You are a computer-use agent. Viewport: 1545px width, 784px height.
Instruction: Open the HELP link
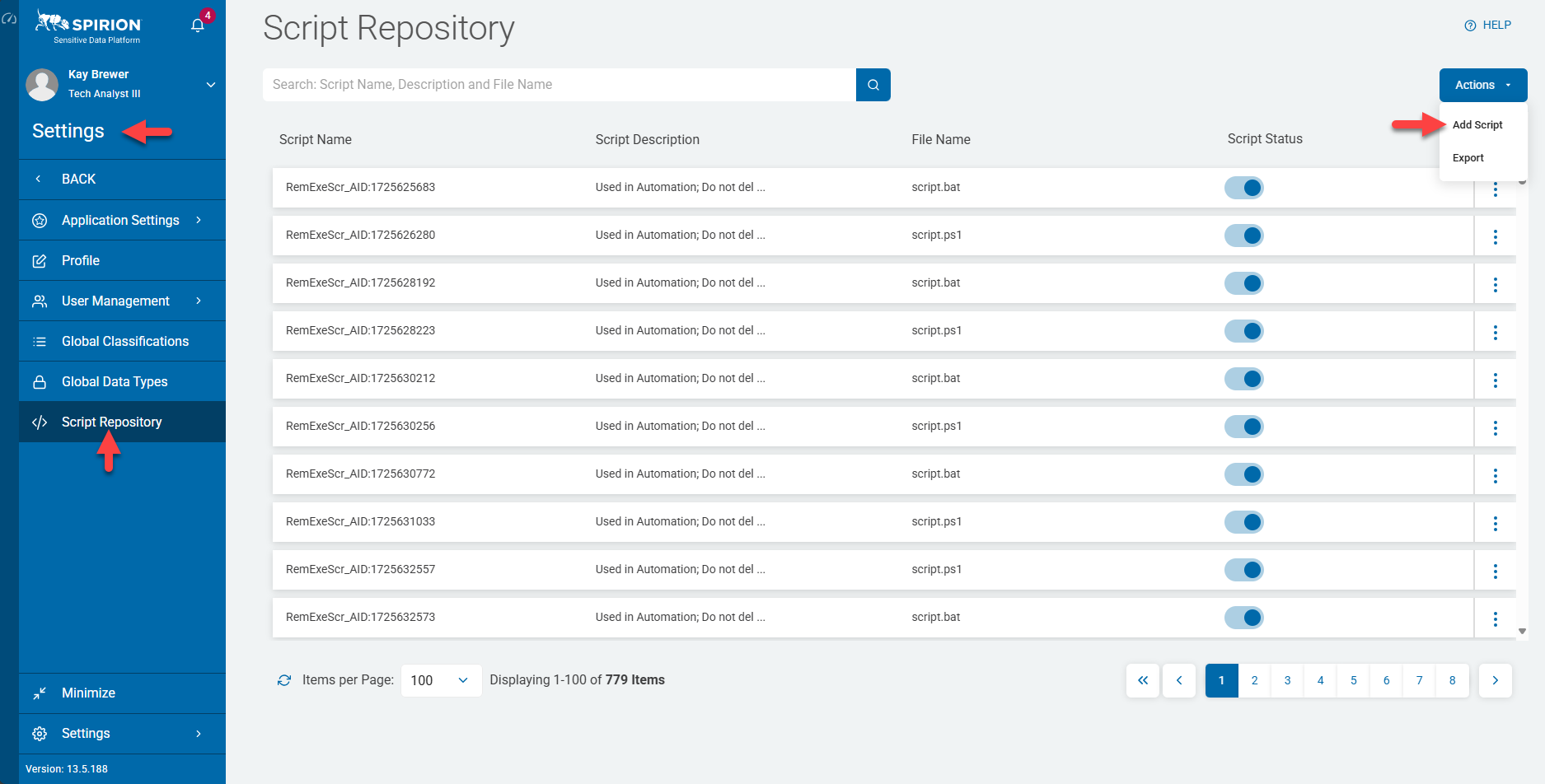(1487, 25)
